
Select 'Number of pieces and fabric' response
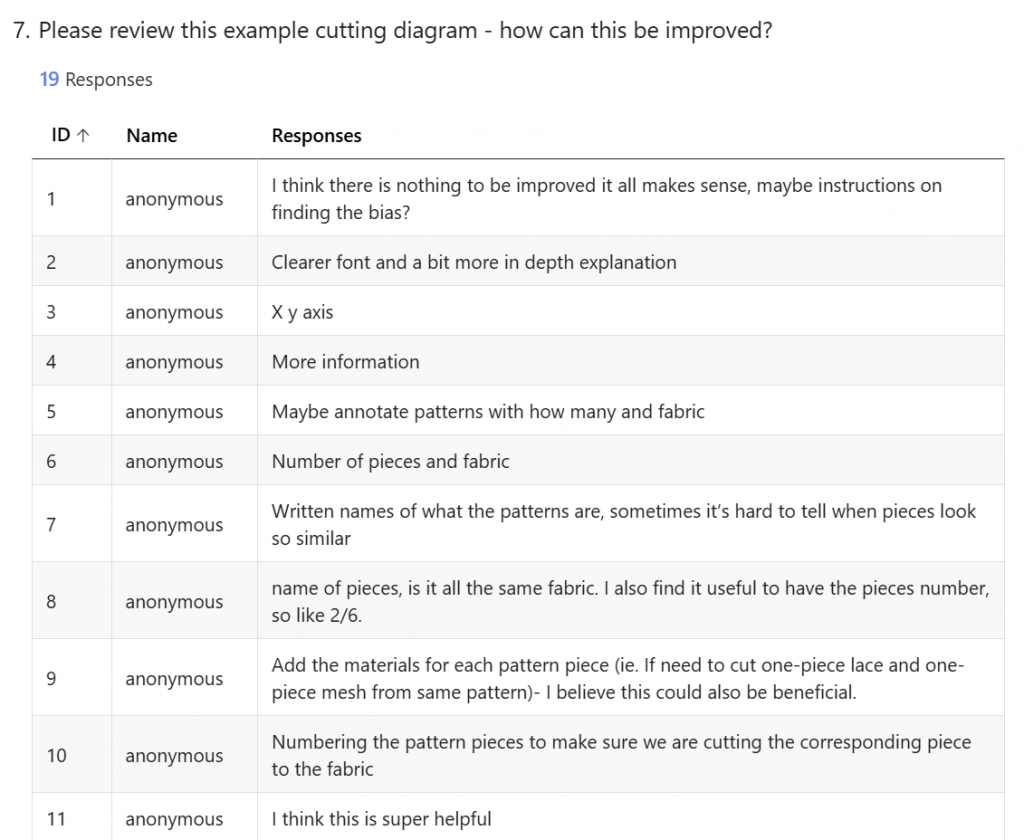pyautogui.click(x=391, y=461)
